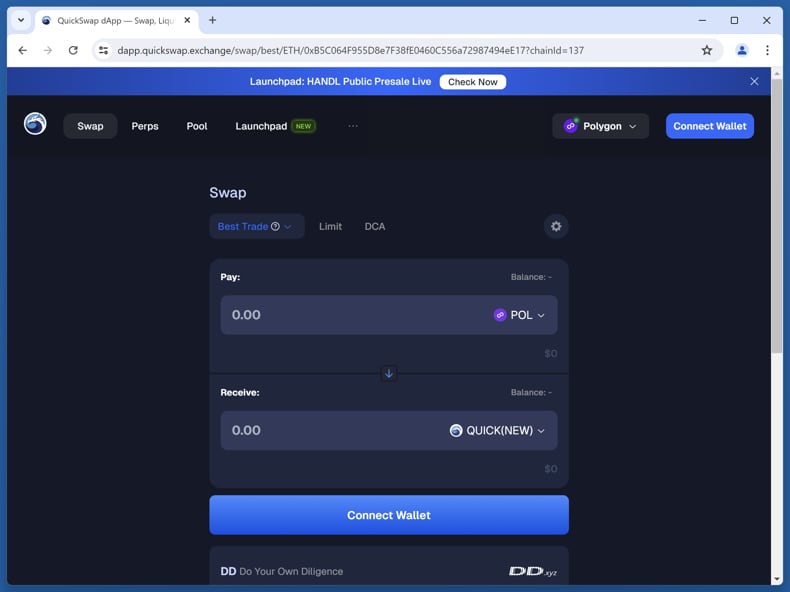Click the swap direction arrow between Pay and Receive
The width and height of the screenshot is (790, 592).
coord(389,373)
